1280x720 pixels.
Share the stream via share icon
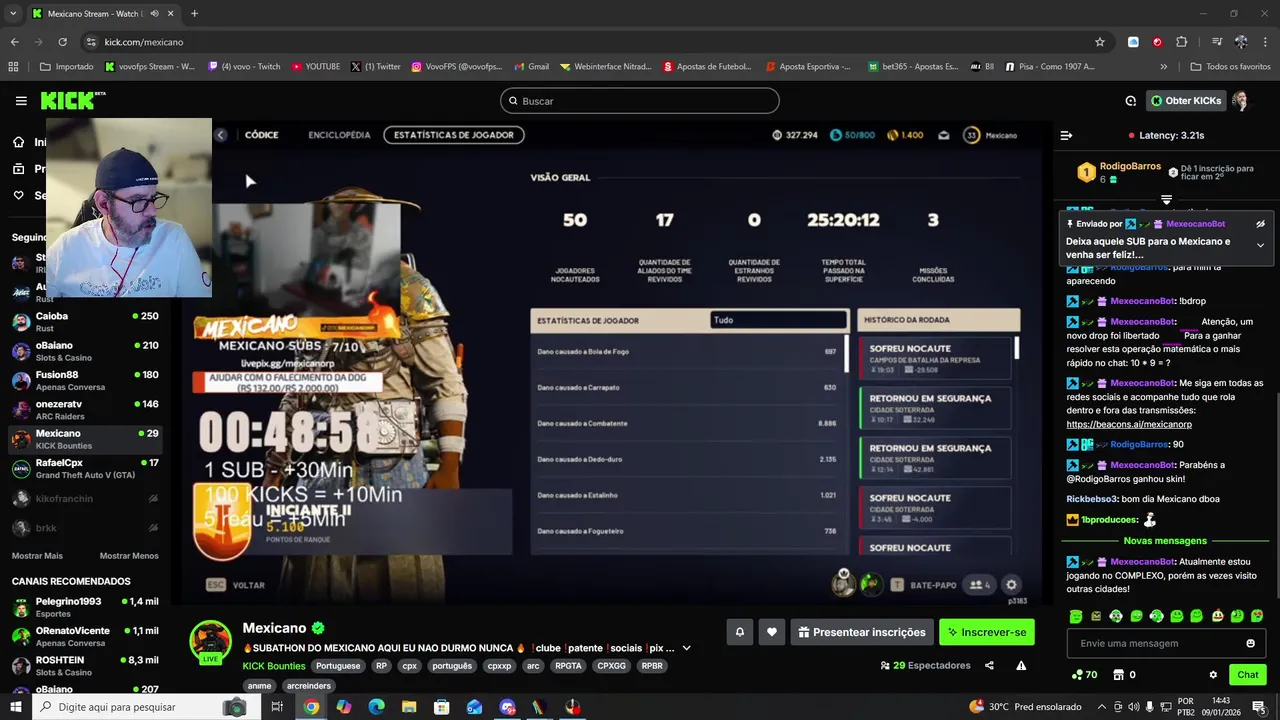(989, 666)
